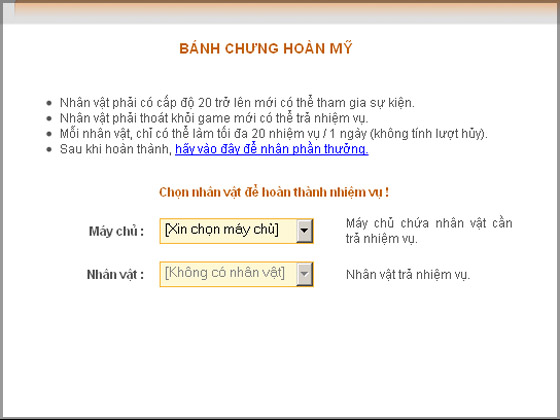560x420 pixels.
Task: Click the orange gradient header bar
Action: [280, 12]
